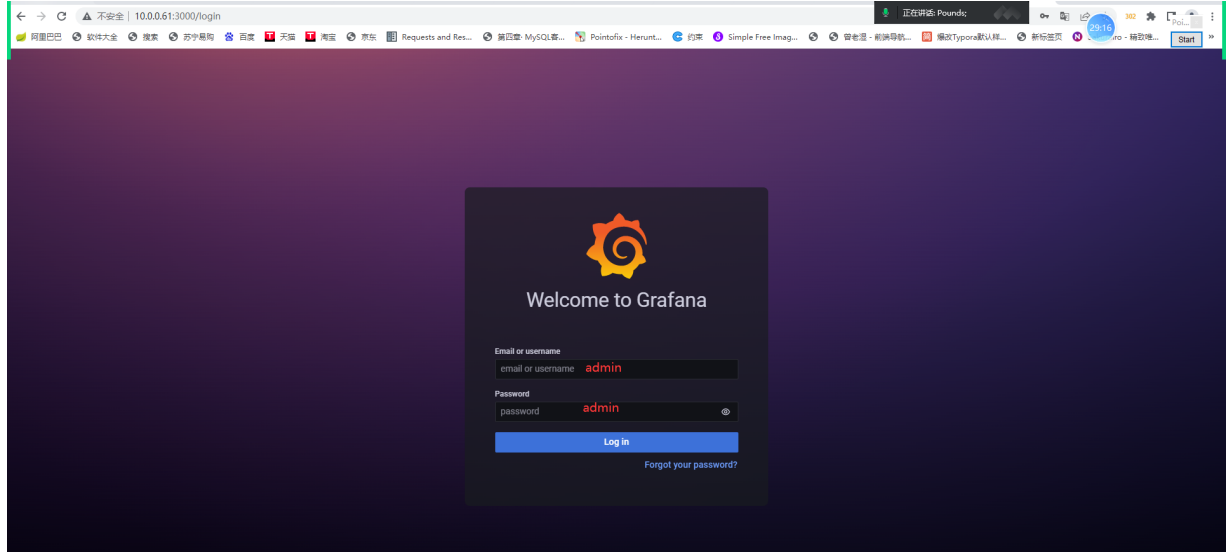The height and width of the screenshot is (552, 1226).
Task: Click the Grafana logo
Action: coord(617,245)
